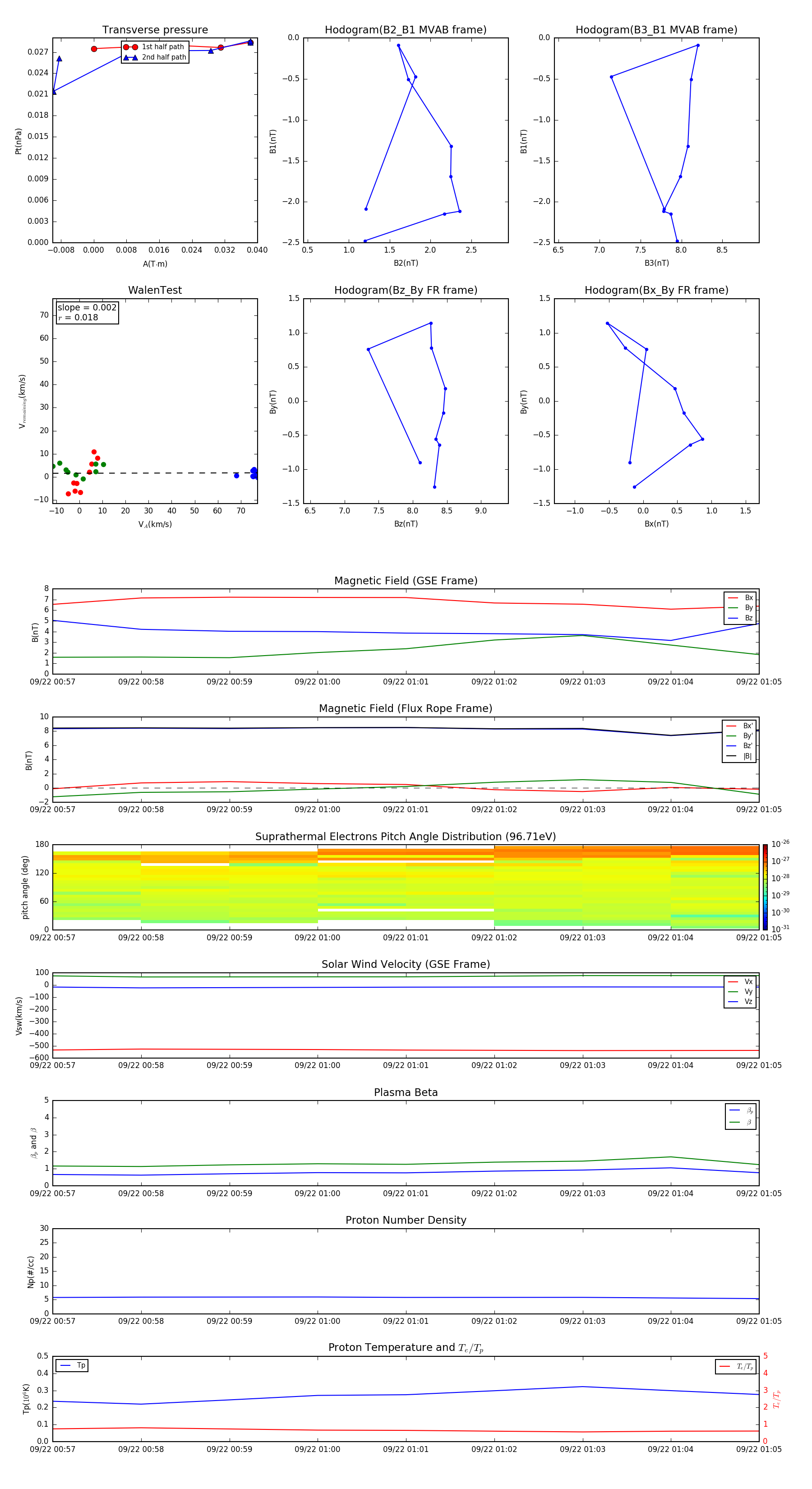Screen dimensions: 812x1489
Task: Click the |B| legend entry
Action: click(739, 756)
